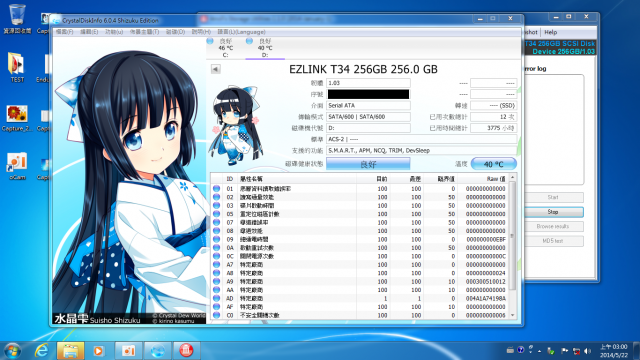
Task: Click the transfer mode field SATA/600
Action: (x=368, y=117)
